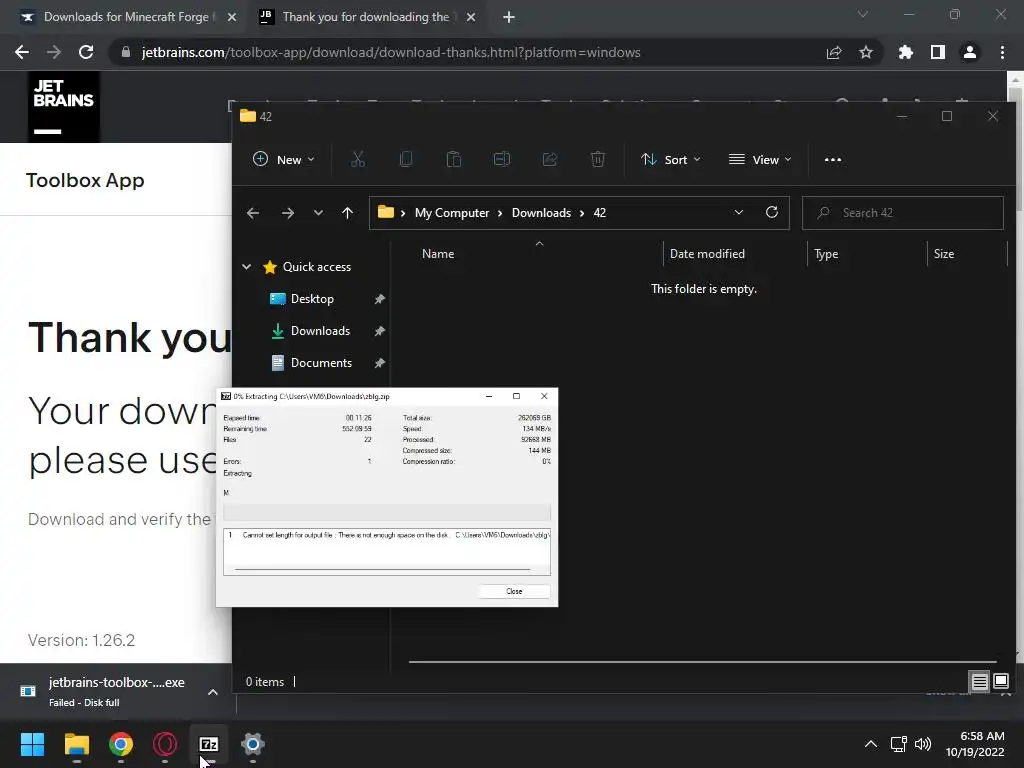Open File Explorer from the taskbar

tap(76, 744)
